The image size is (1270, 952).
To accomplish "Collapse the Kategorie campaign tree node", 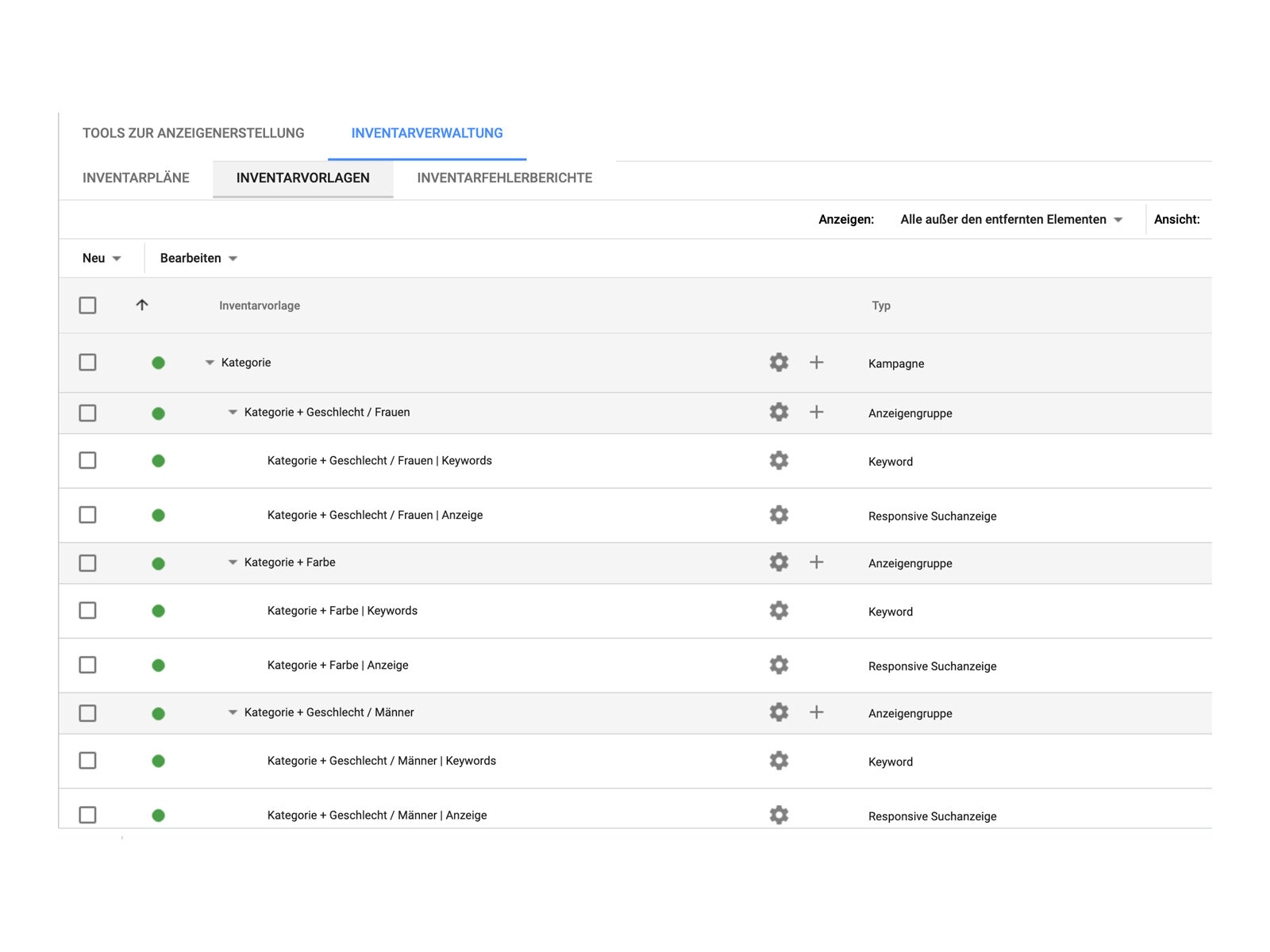I will pyautogui.click(x=210, y=363).
